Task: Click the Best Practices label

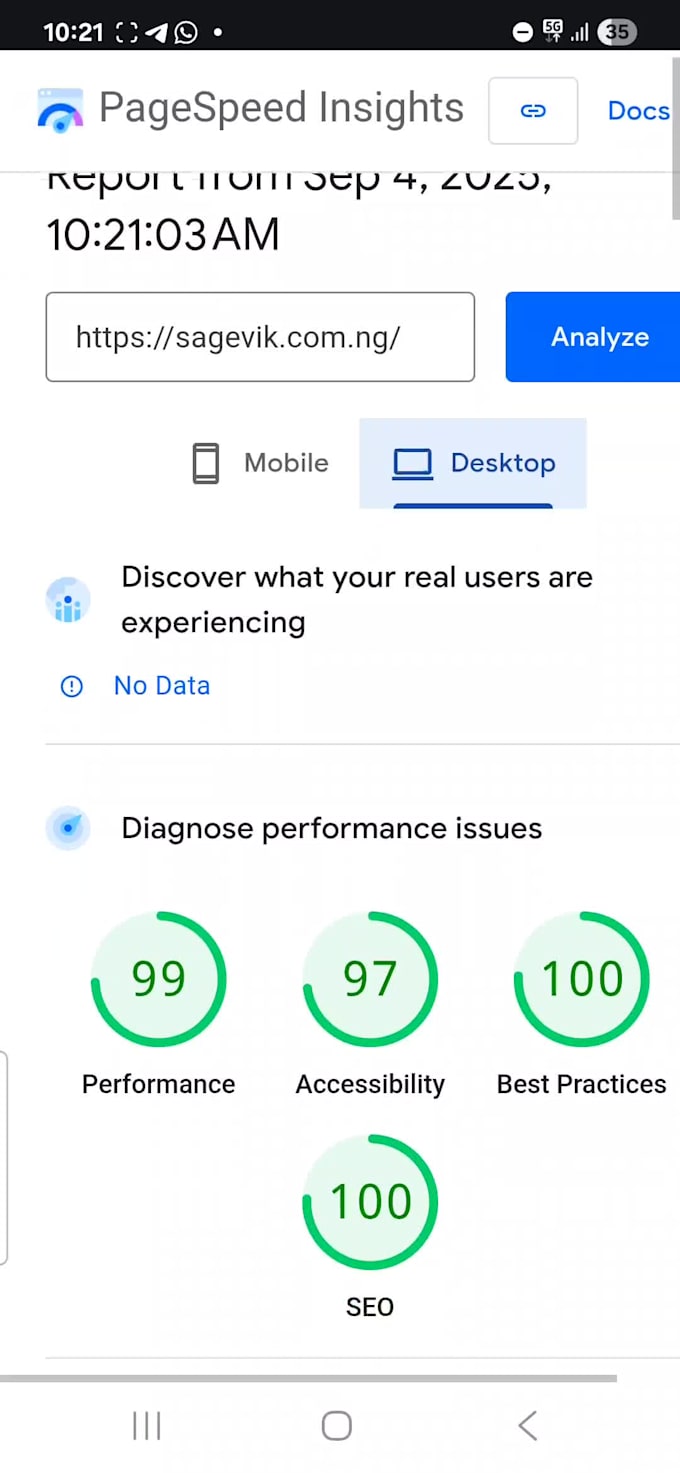Action: (582, 1084)
